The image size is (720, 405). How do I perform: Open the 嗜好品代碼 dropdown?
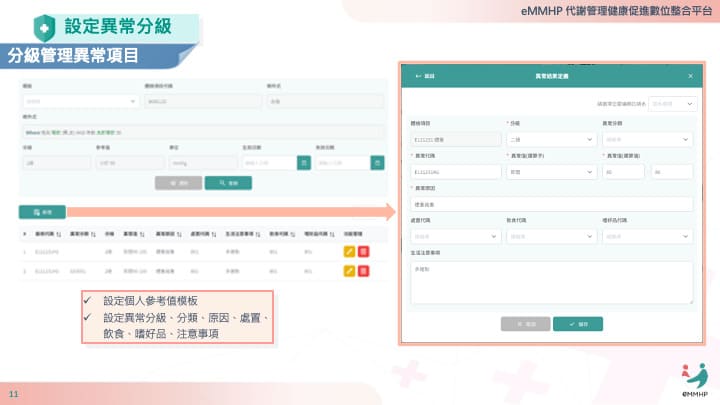[x=646, y=237]
